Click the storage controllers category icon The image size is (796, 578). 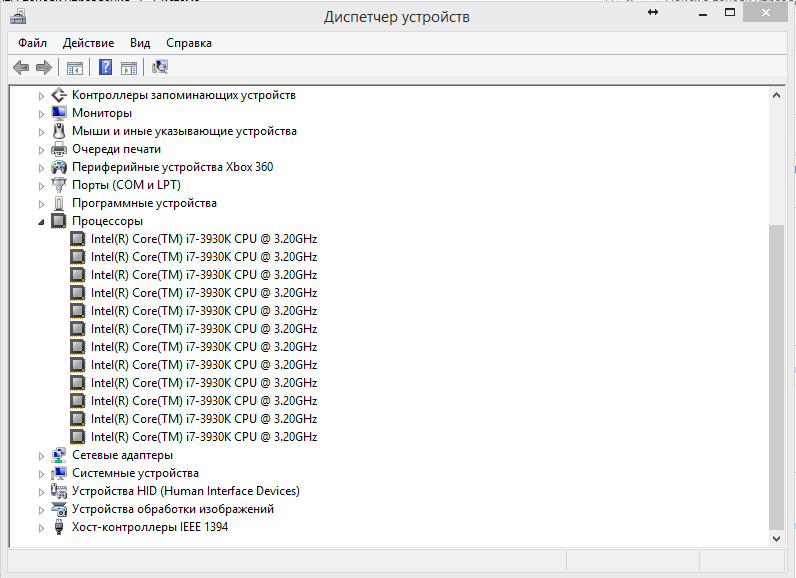click(59, 95)
